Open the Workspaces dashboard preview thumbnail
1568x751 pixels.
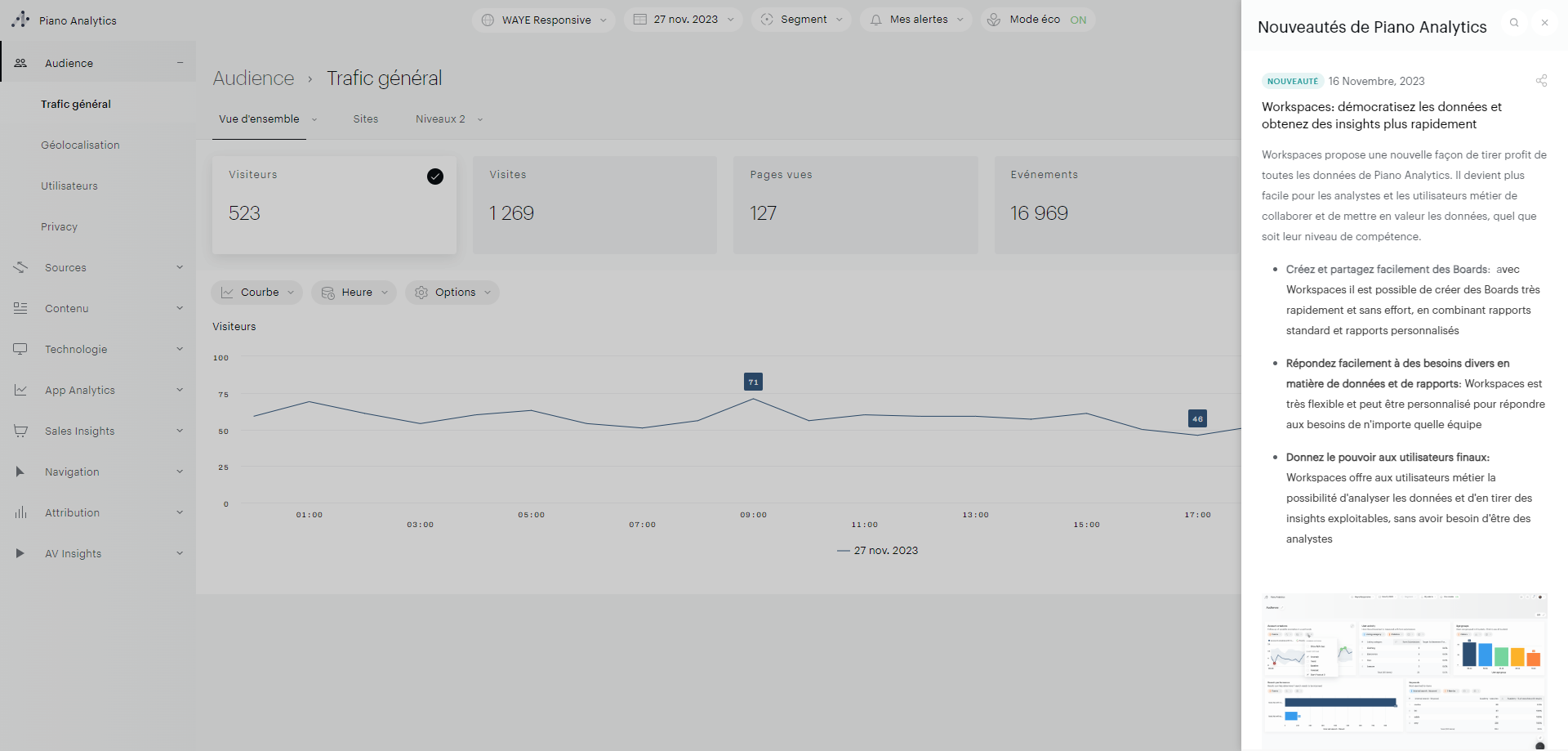click(1404, 670)
